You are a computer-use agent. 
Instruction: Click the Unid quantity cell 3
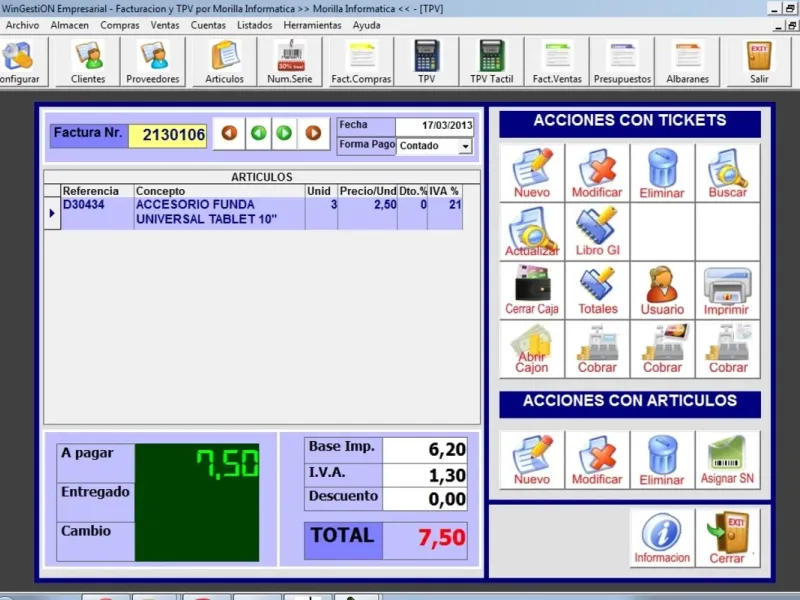321,213
